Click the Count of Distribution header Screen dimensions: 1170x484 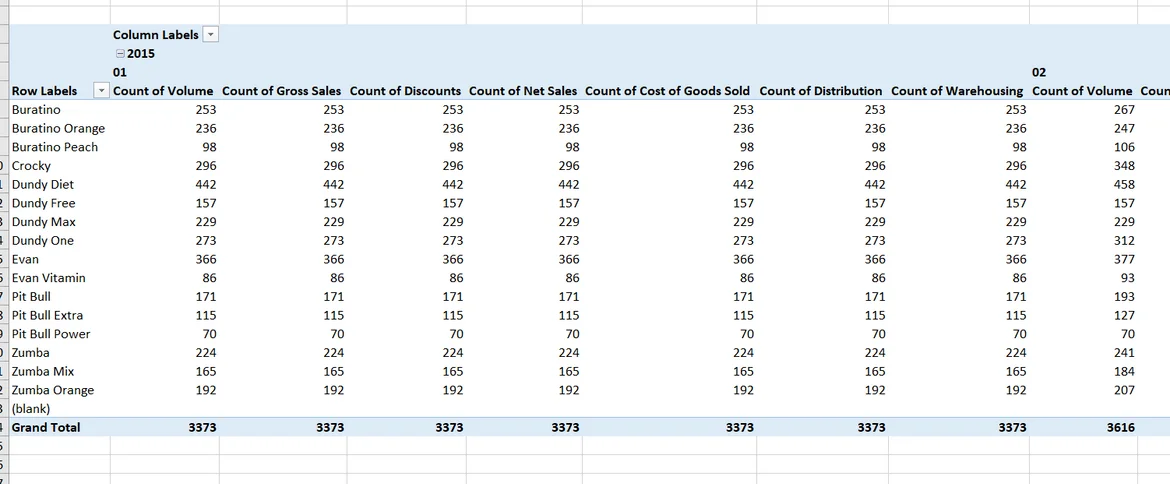point(820,91)
